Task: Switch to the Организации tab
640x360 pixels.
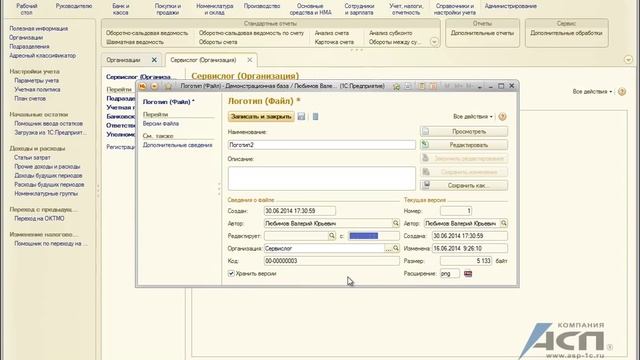Action: click(123, 60)
